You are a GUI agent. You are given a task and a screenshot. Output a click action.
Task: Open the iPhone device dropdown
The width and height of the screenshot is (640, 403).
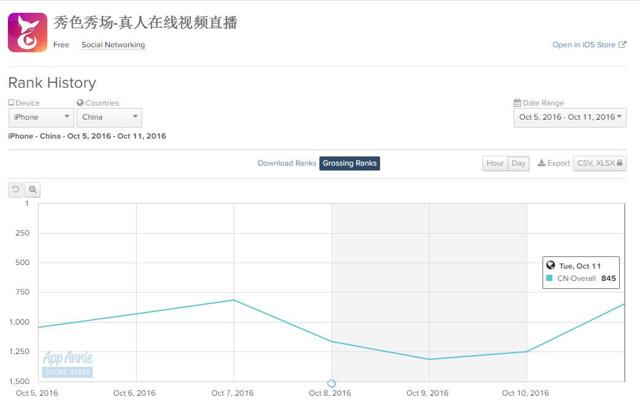41,118
